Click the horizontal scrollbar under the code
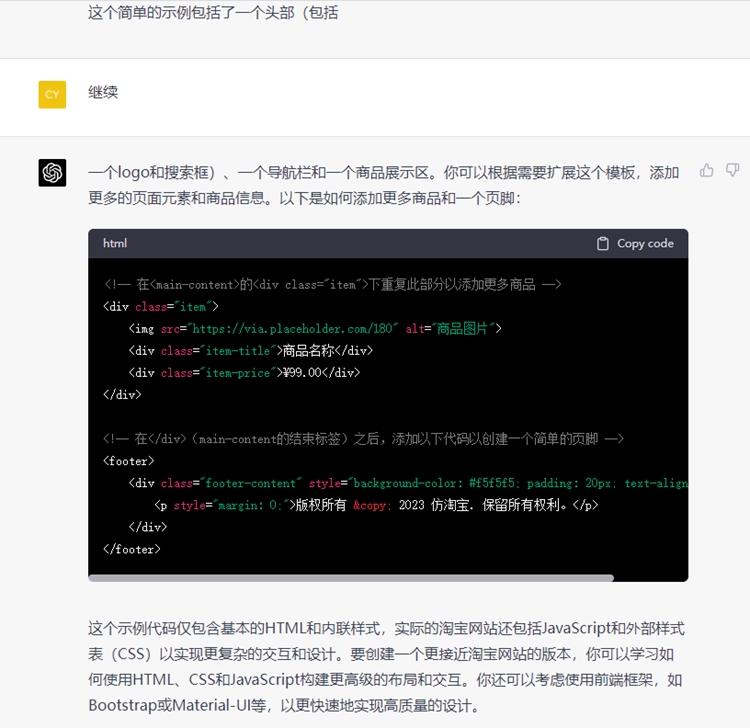Viewport: 750px width, 728px height. click(351, 578)
